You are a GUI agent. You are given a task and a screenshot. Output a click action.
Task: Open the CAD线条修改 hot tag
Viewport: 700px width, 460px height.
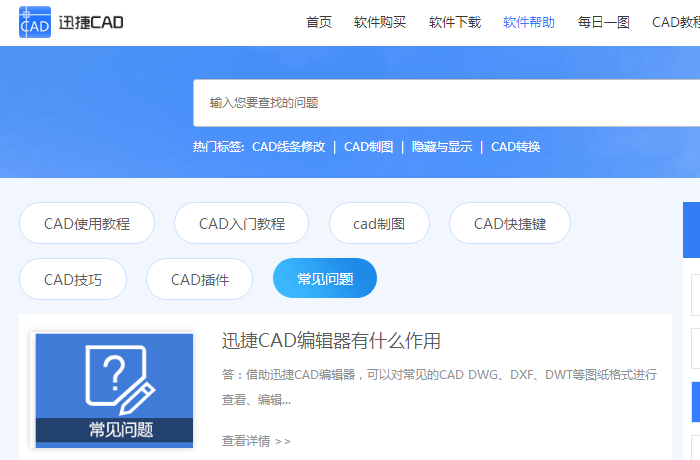(288, 147)
